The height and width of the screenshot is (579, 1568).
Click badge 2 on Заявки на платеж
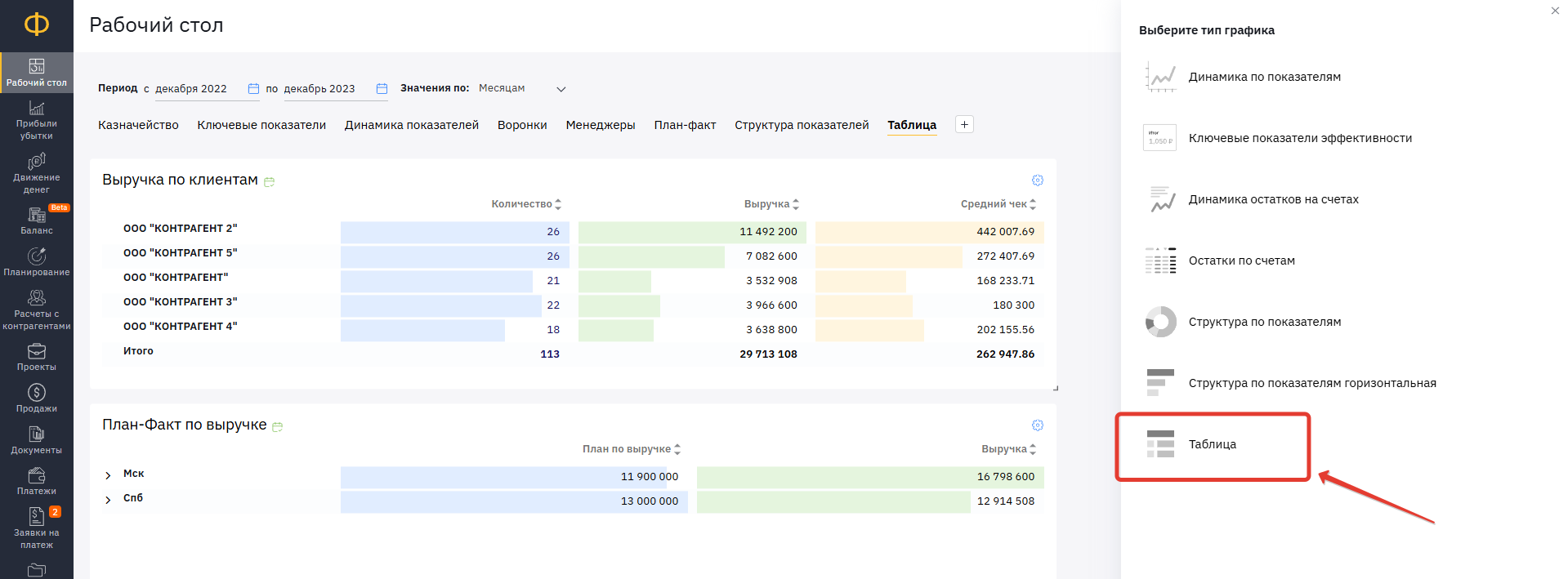coord(55,512)
